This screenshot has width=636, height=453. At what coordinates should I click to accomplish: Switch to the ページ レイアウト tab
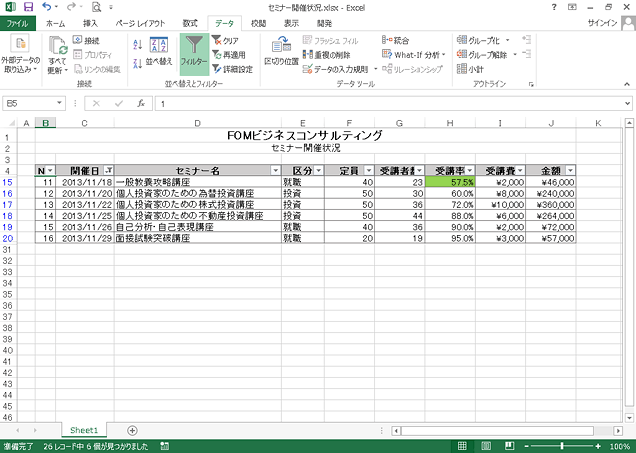140,24
